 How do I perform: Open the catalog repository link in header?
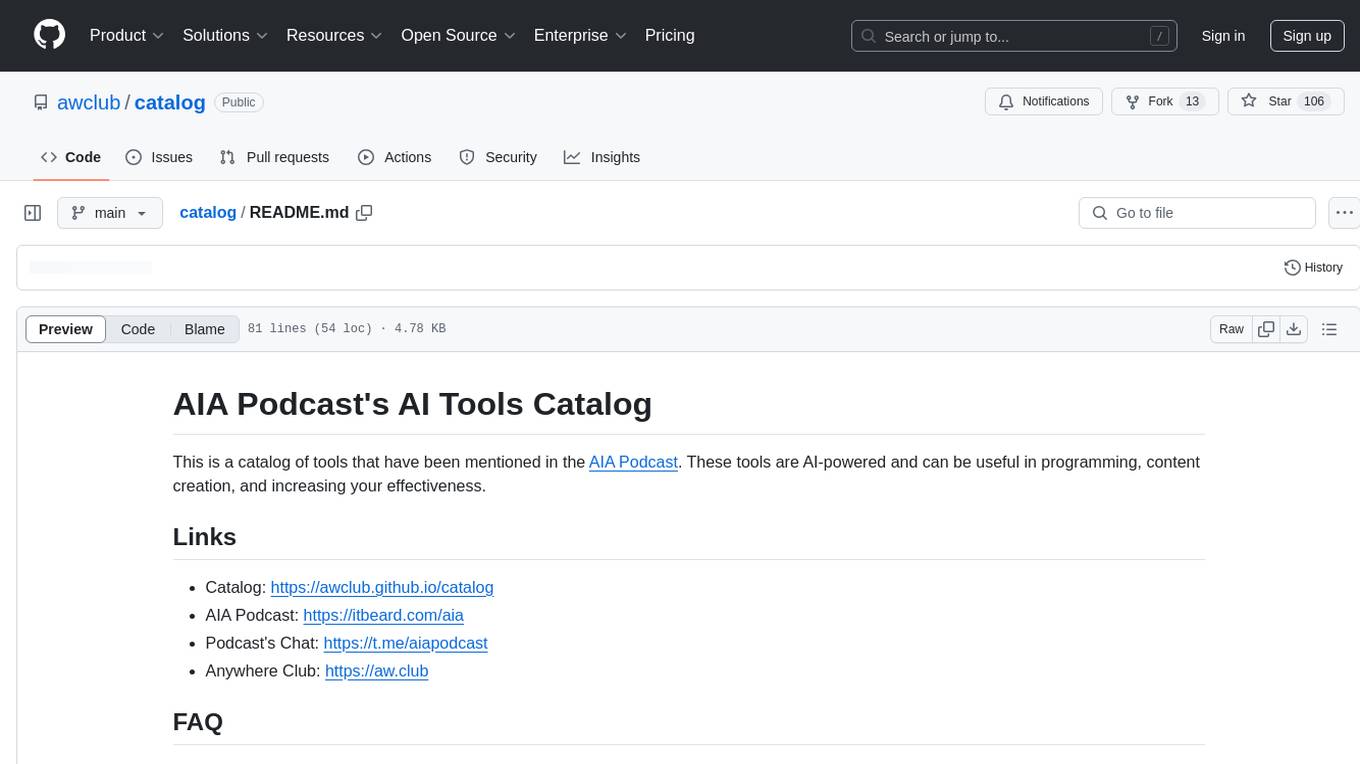coord(170,102)
